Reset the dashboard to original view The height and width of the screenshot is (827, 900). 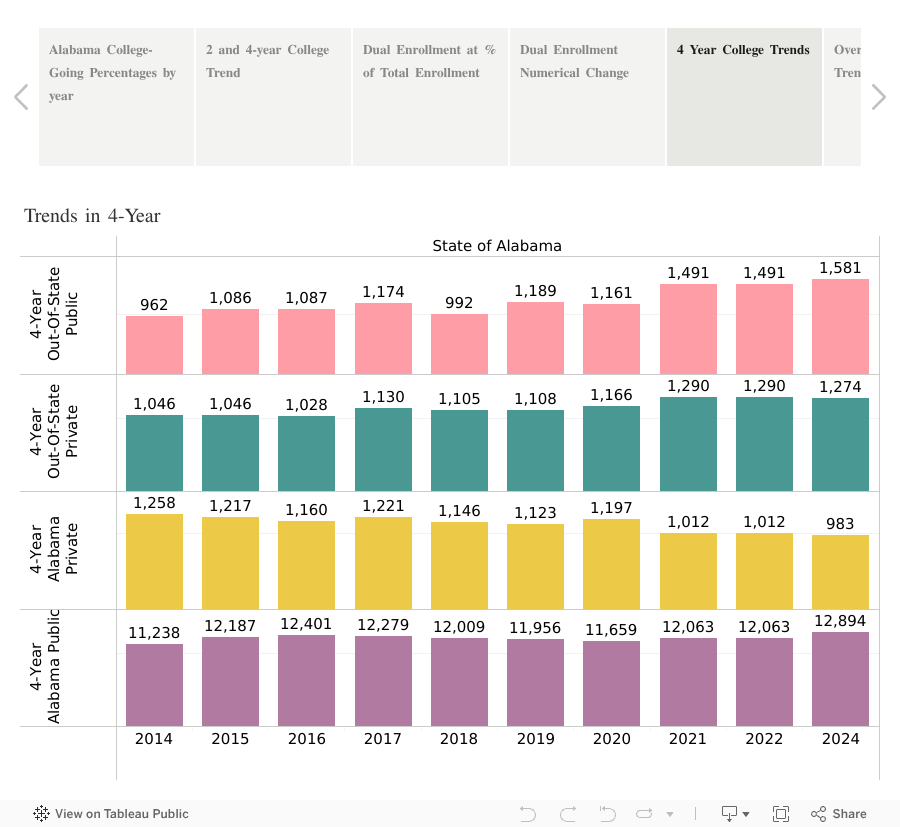point(606,813)
